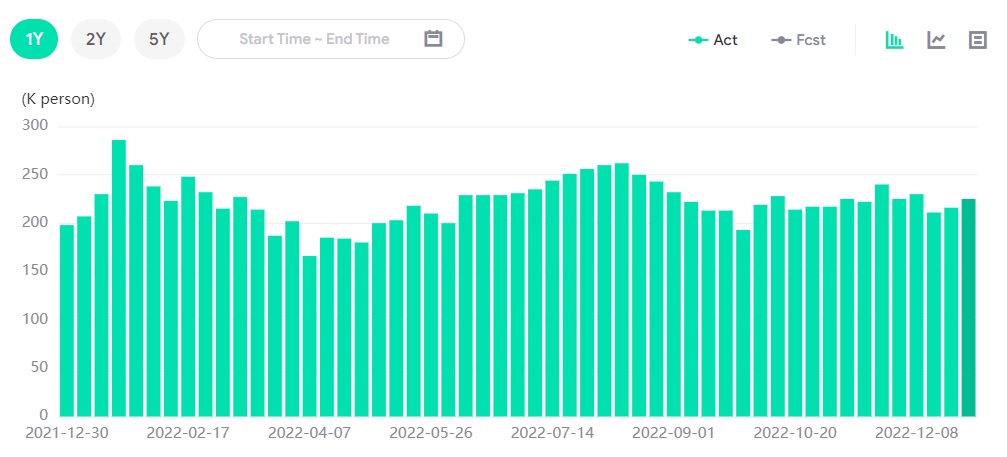
Task: Click the 300 y-axis value label
Action: tap(35, 126)
